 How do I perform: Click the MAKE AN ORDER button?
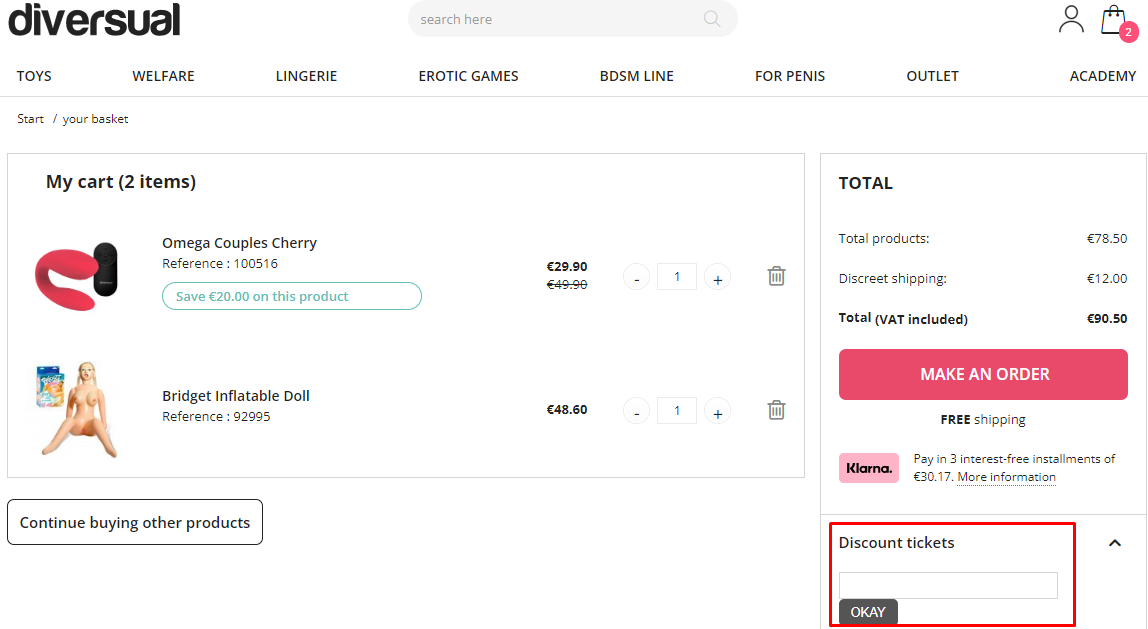point(983,374)
